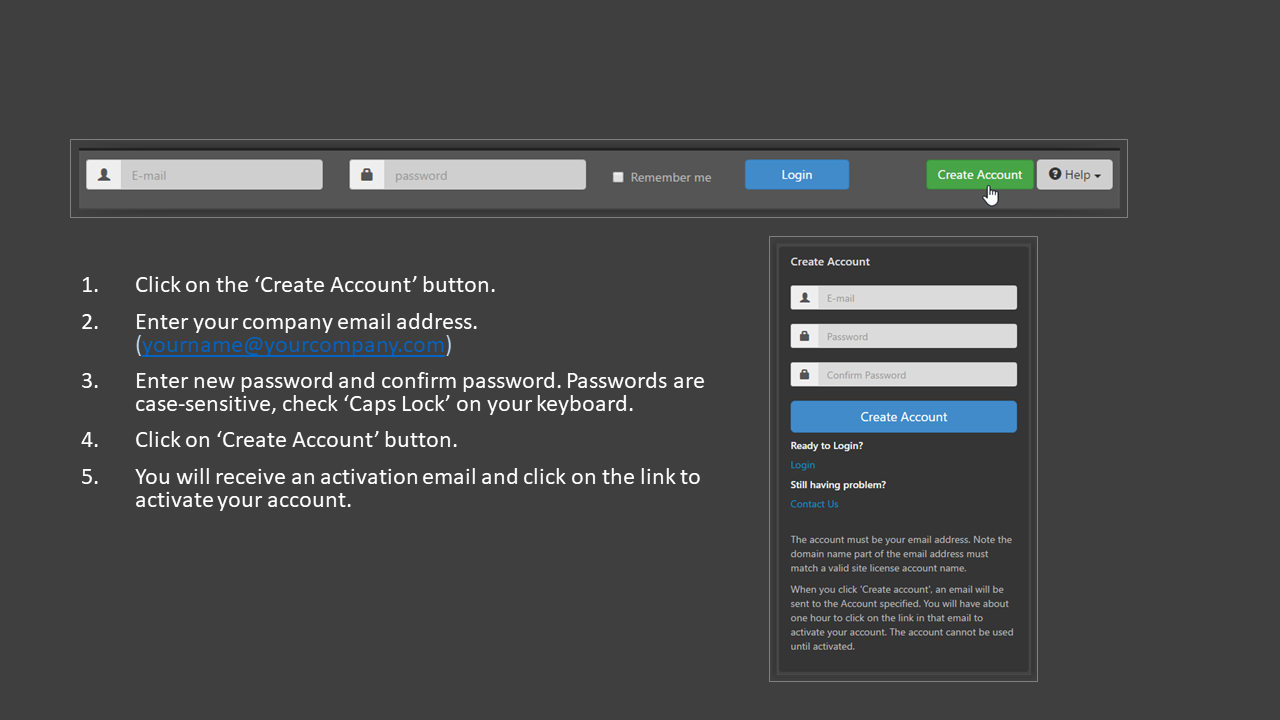The width and height of the screenshot is (1280, 720).
Task: Click the blue Login button
Action: point(797,175)
